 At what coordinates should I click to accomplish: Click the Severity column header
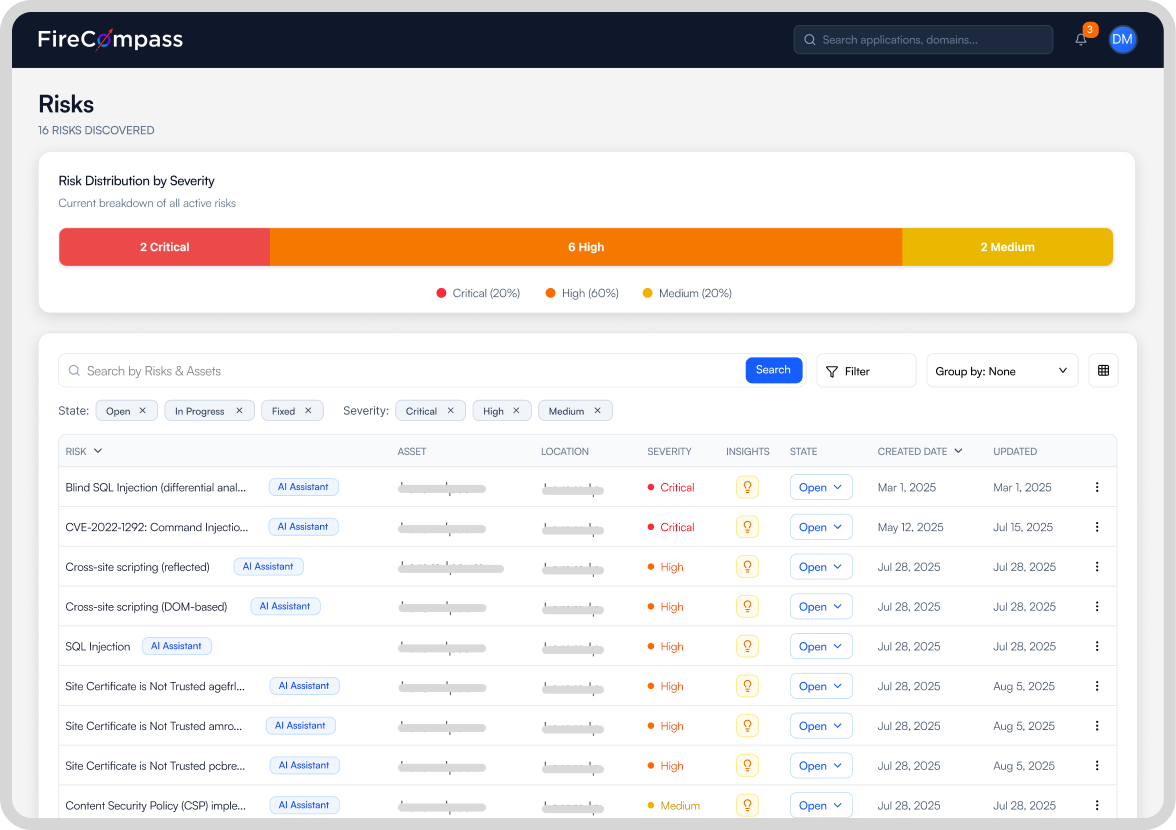(x=669, y=452)
